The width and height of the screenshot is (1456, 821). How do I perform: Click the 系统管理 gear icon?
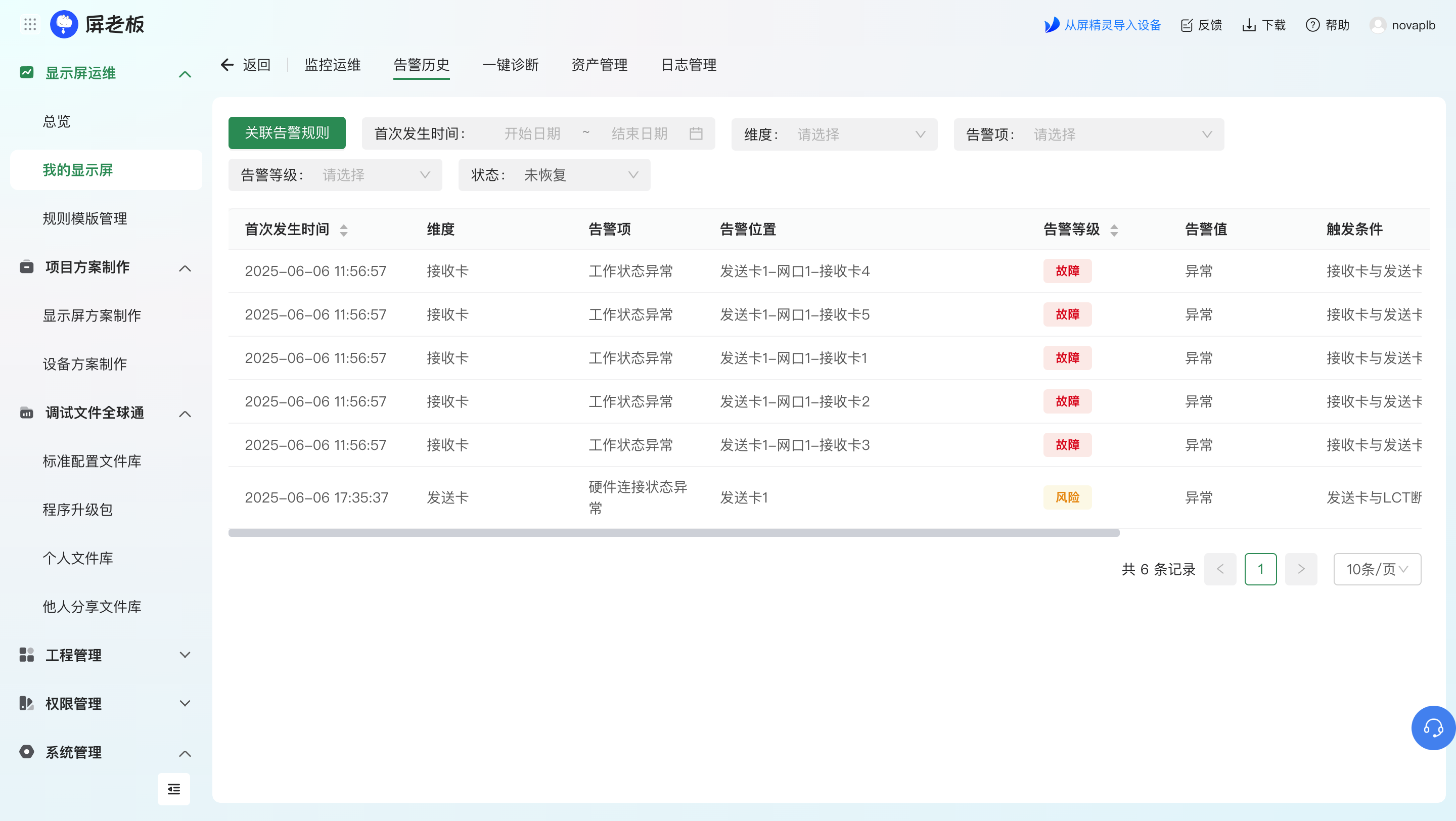[27, 752]
